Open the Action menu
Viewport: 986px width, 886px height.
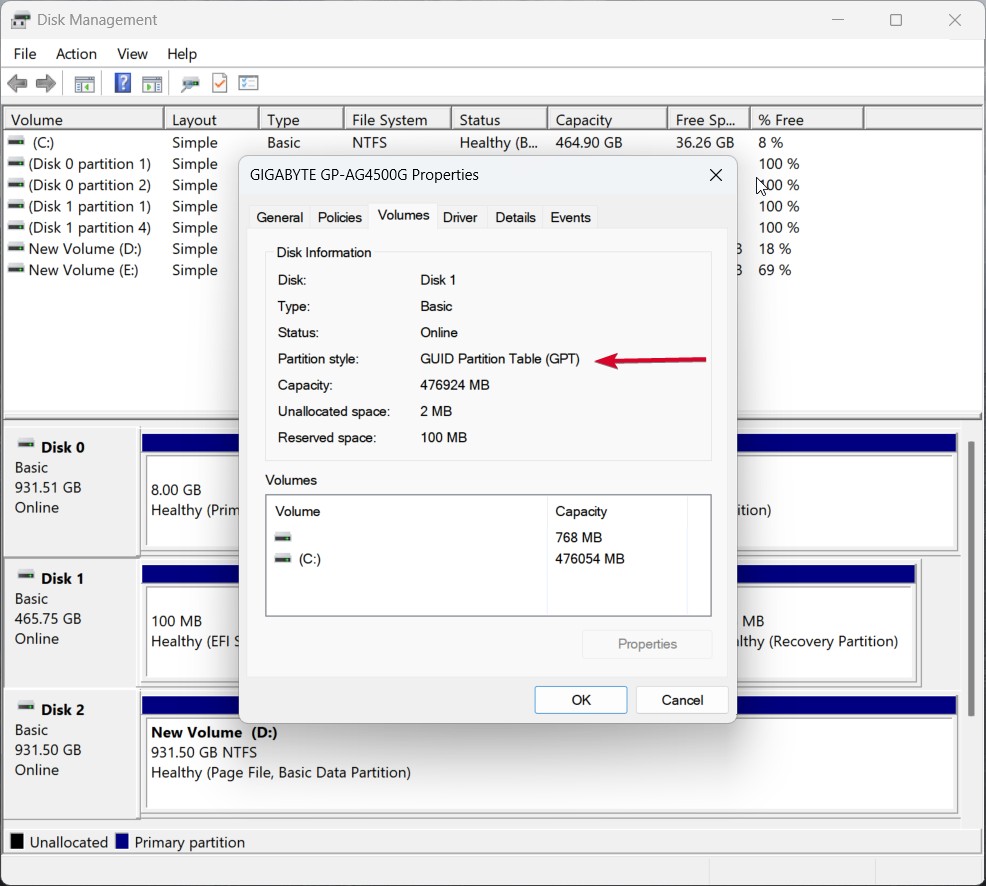click(76, 54)
